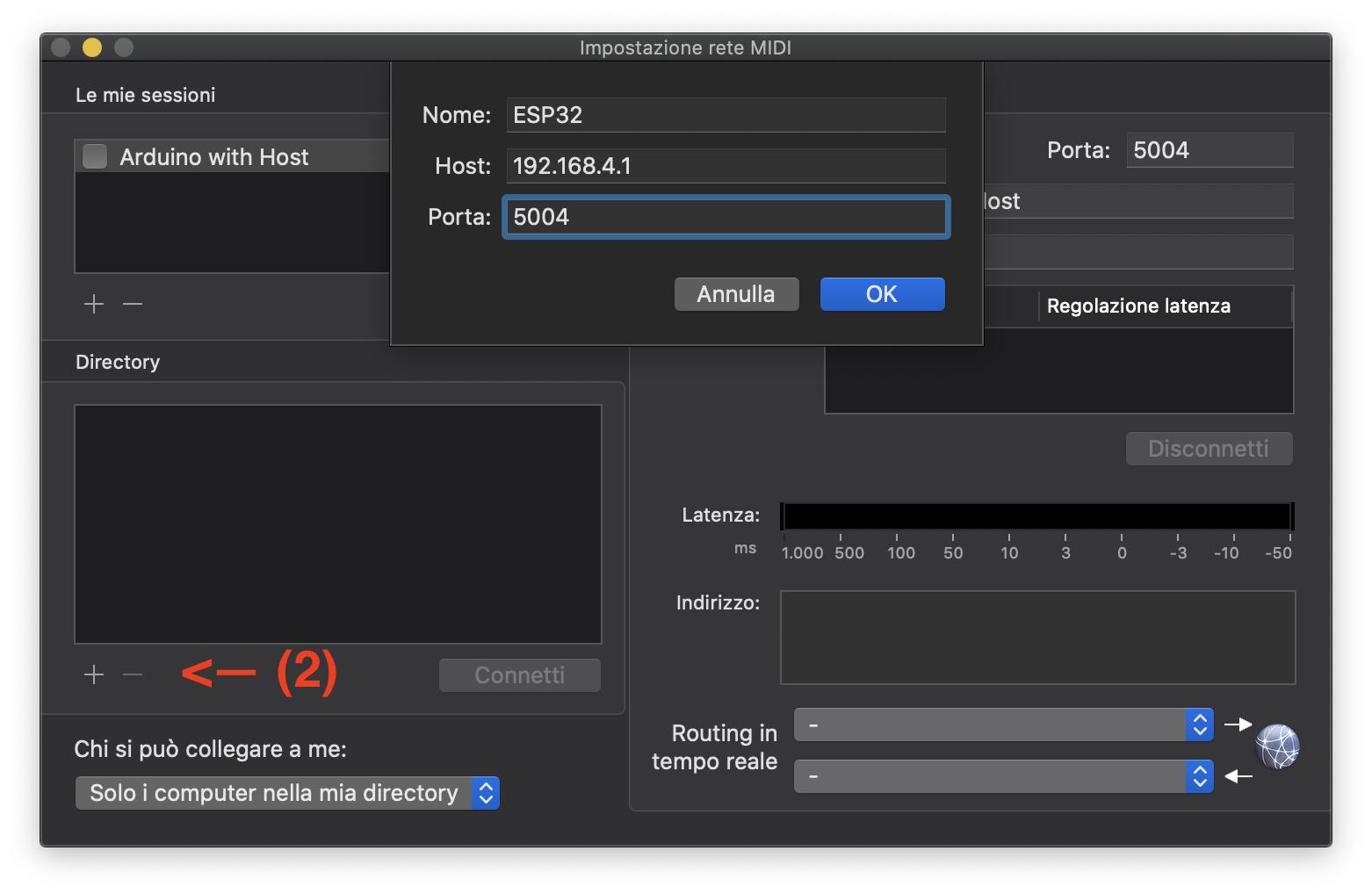Click the incoming routing arrow icon
1372x894 pixels.
pos(1239,776)
